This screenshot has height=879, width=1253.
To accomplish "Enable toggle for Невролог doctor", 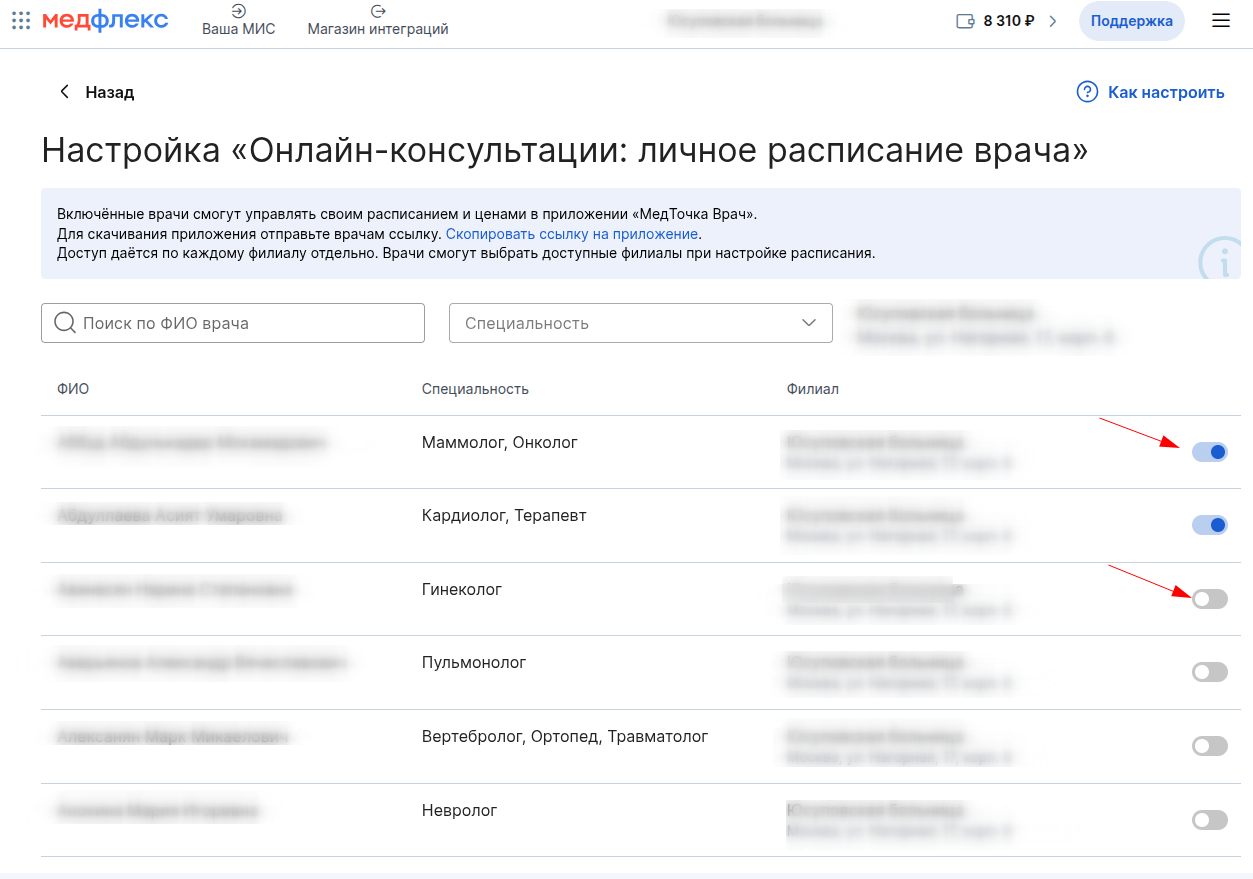I will click(x=1209, y=820).
